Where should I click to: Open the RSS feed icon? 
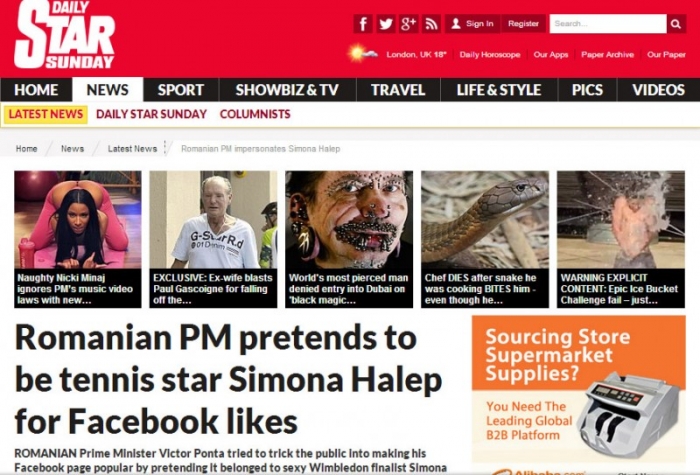431,24
